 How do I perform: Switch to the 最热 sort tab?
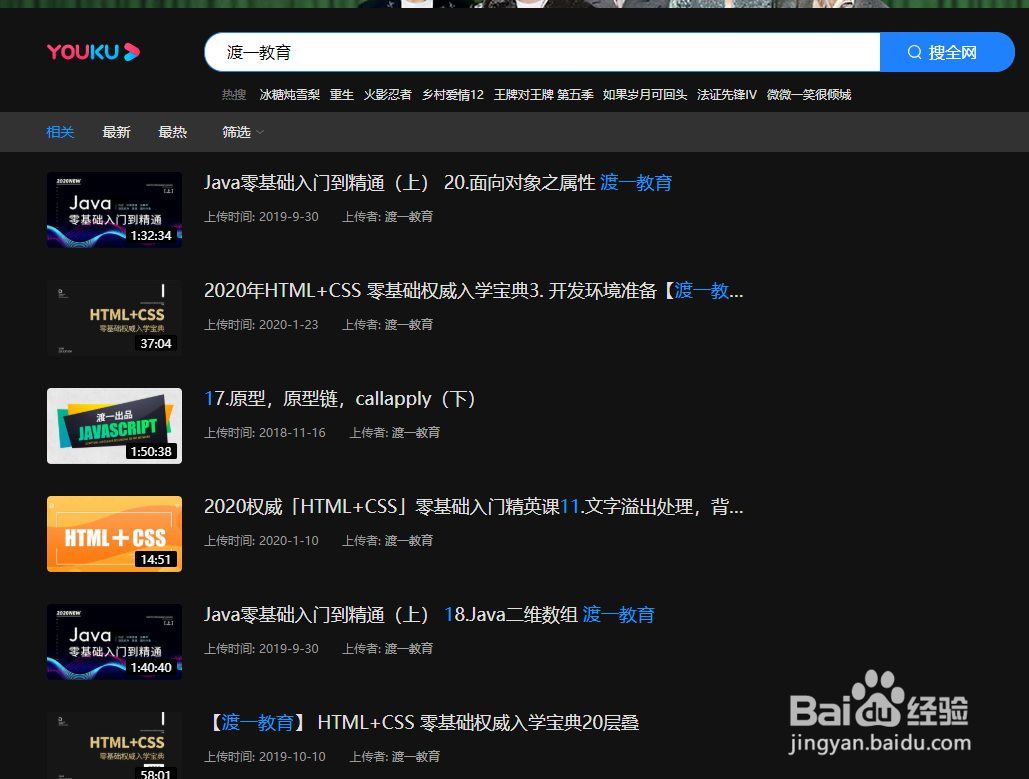[173, 132]
